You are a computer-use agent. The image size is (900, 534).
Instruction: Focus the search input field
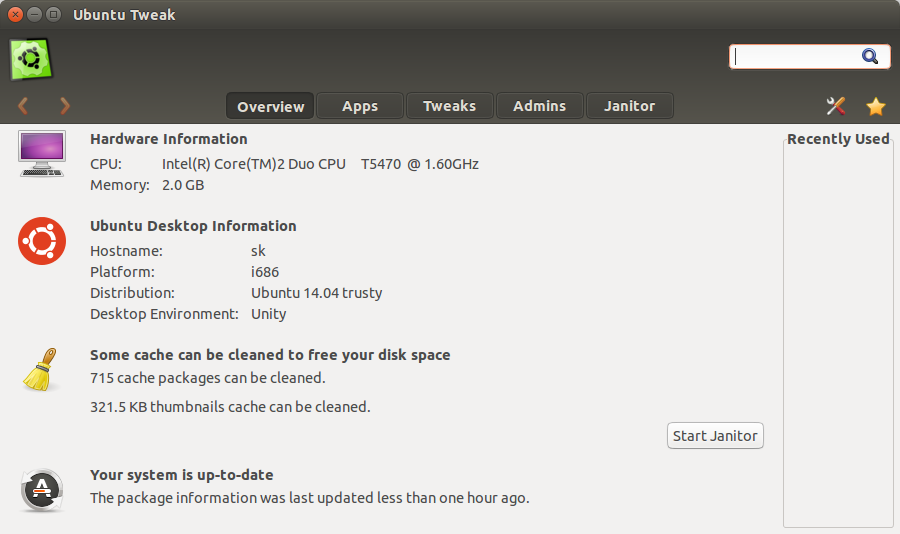point(797,57)
